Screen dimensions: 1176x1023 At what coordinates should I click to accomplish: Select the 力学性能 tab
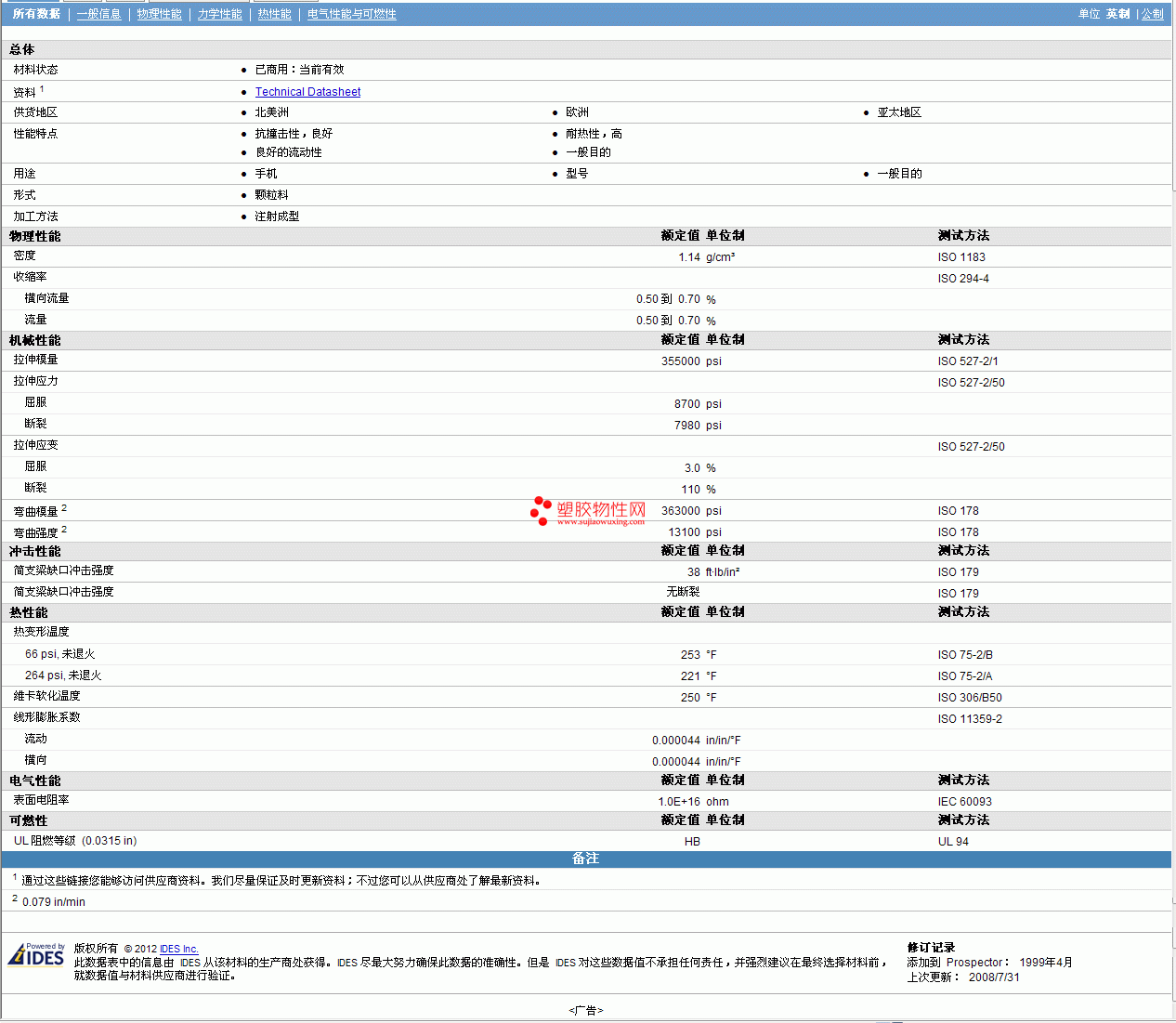click(219, 14)
